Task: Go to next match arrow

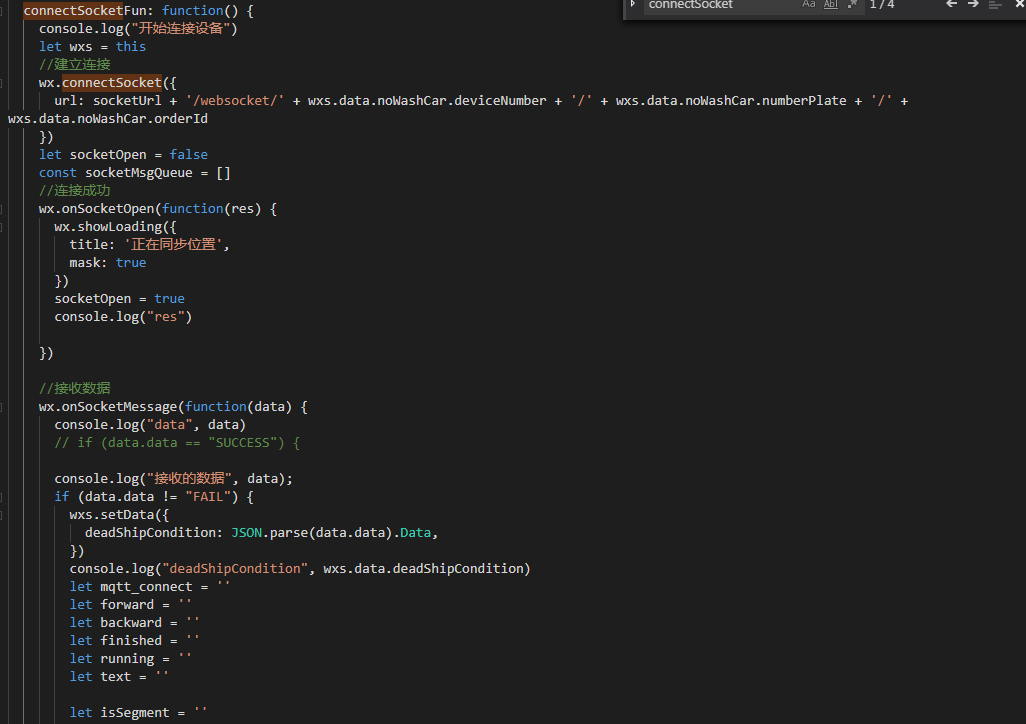Action: [x=973, y=5]
